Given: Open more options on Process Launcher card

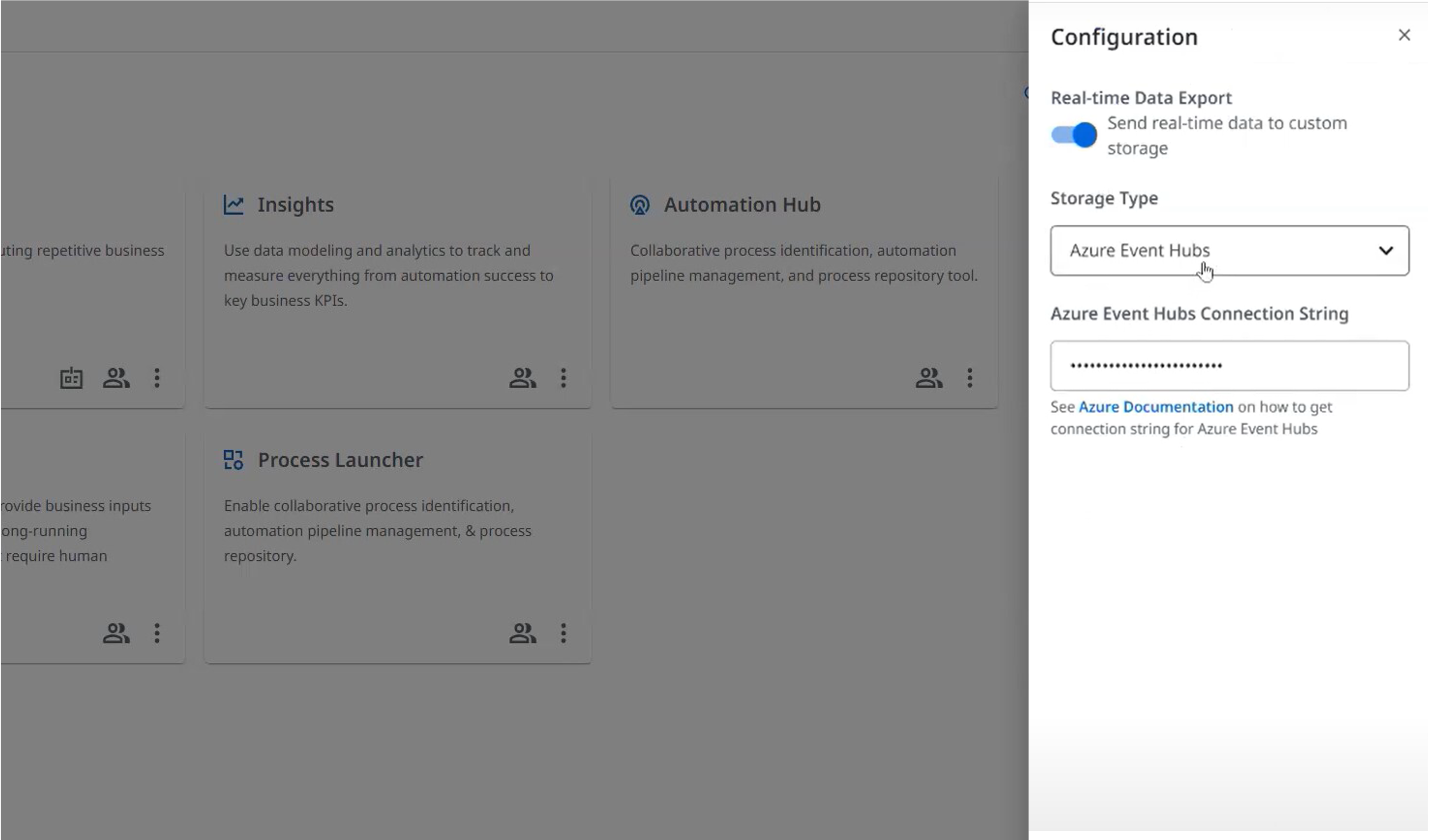Looking at the screenshot, I should pyautogui.click(x=563, y=633).
